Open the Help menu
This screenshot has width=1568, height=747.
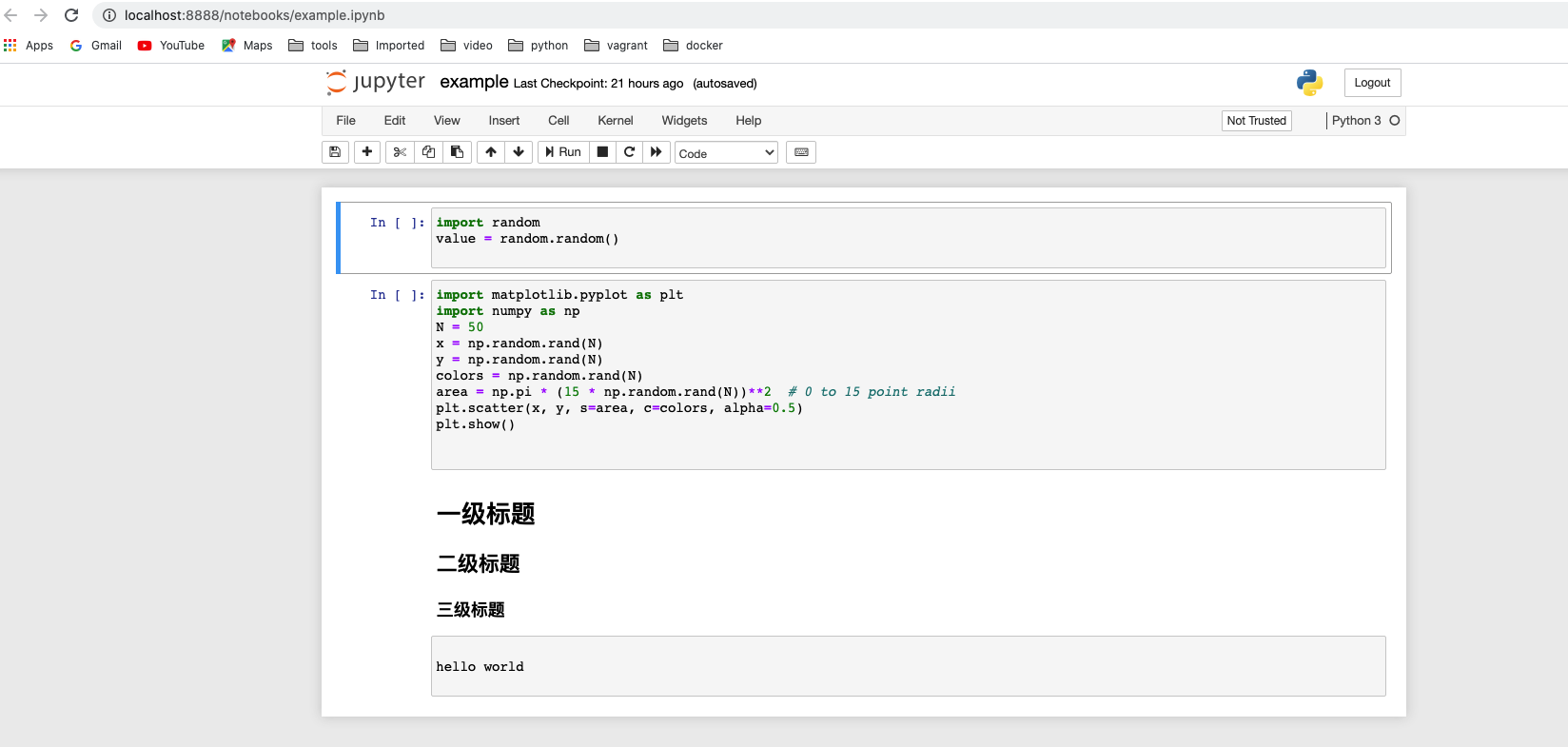coord(749,121)
